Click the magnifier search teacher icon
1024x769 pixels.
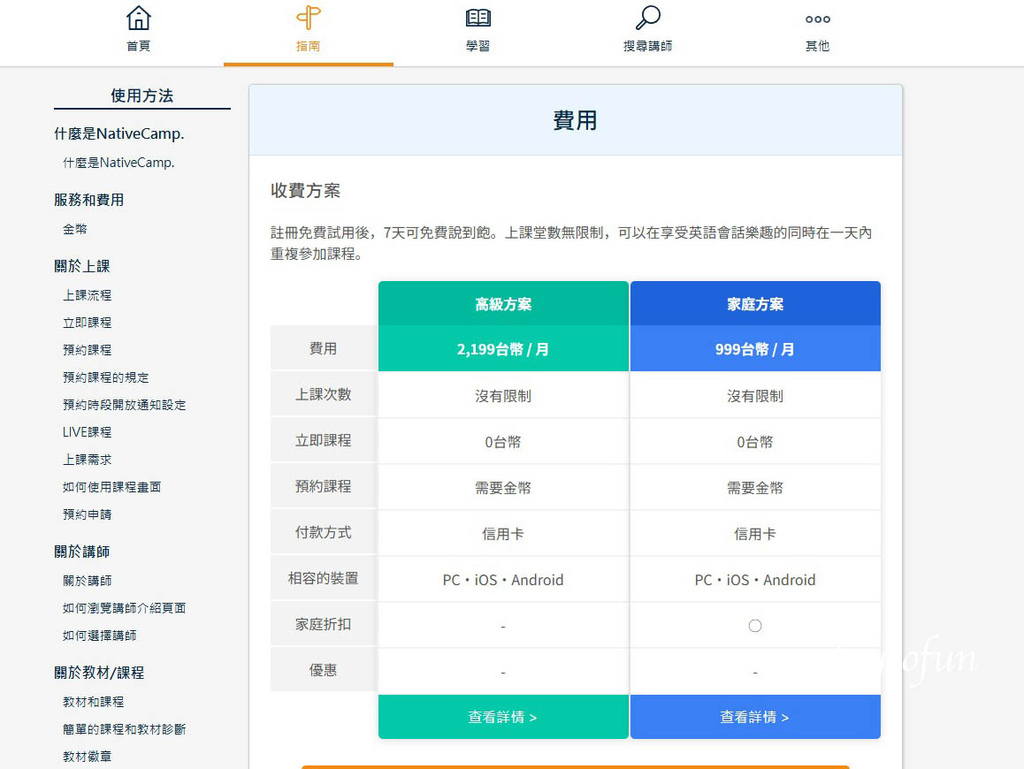[x=648, y=18]
